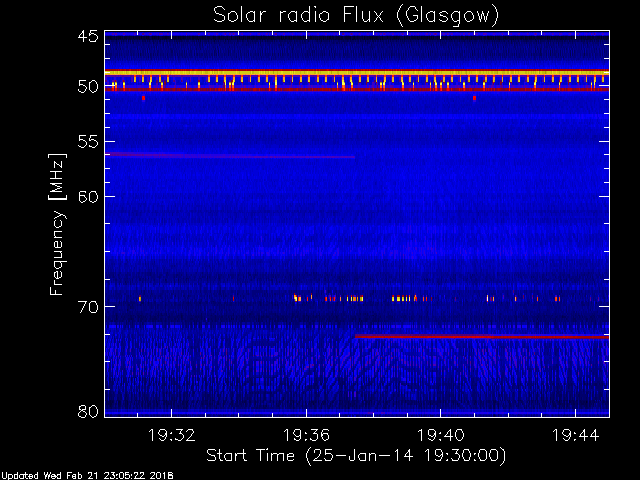The height and width of the screenshot is (480, 640).
Task: Click the 'Frequency [MHz]' axis label
Action: point(57,224)
